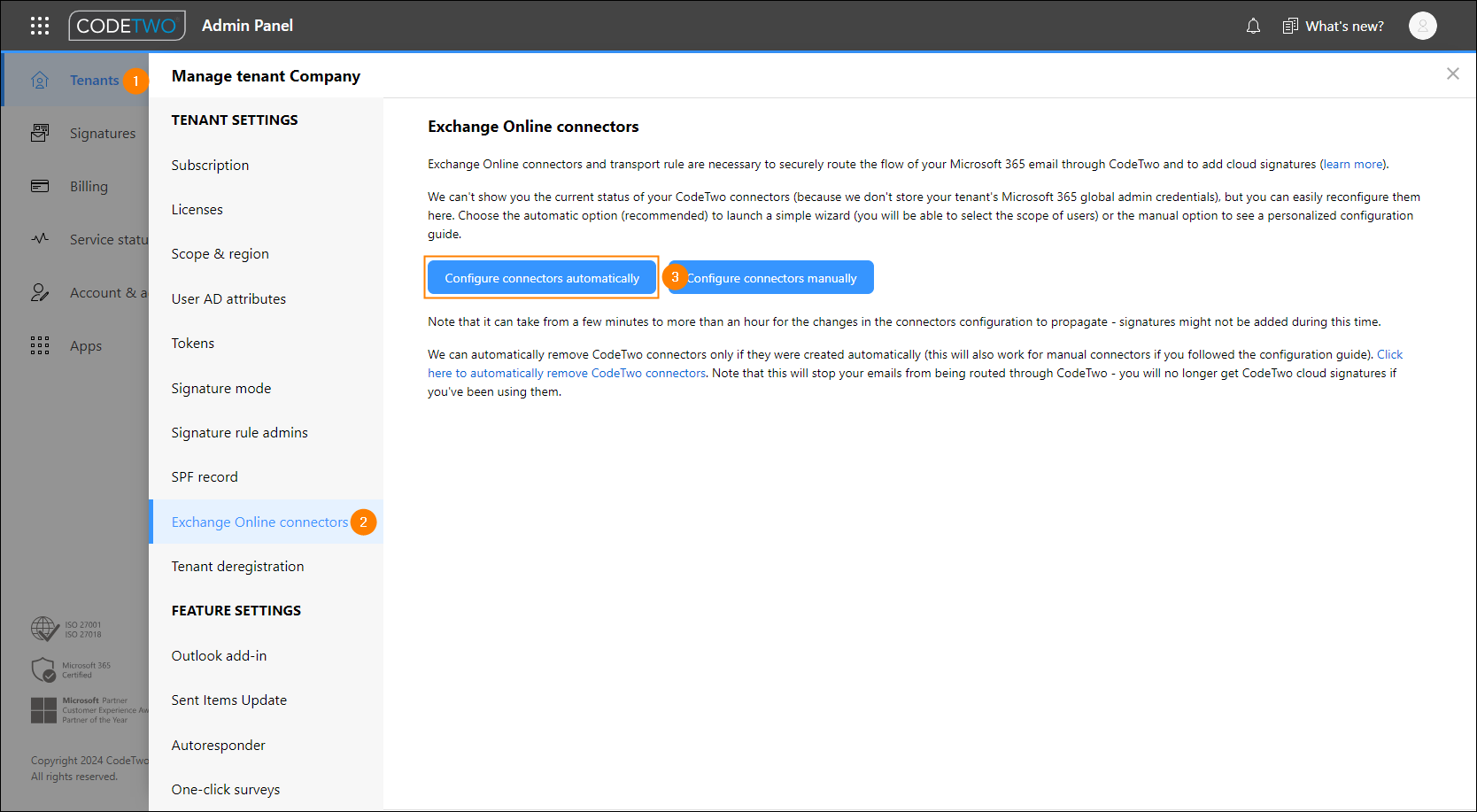Go to Tenants section
Screen dimensions: 1477x812
pyautogui.click(x=94, y=81)
